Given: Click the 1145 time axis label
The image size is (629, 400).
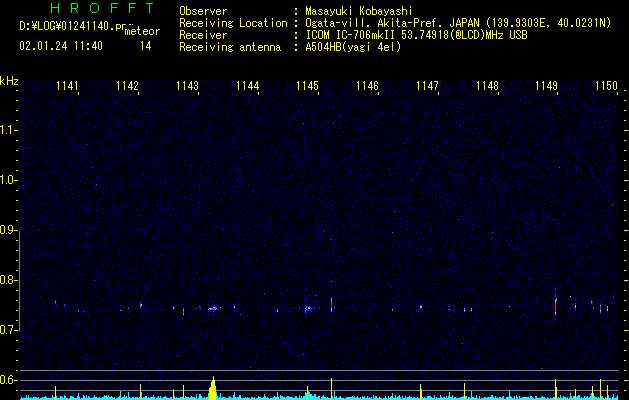Looking at the screenshot, I should [x=307, y=86].
